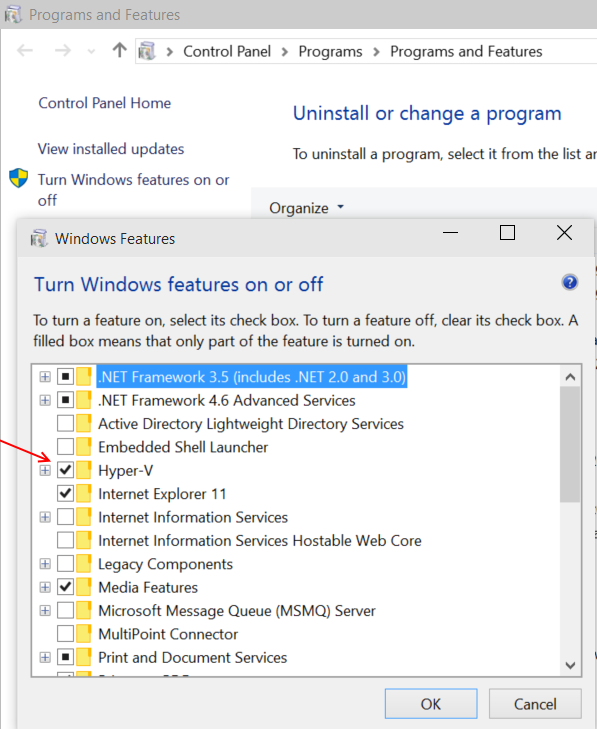Click OK button in Windows Features
Image resolution: width=597 pixels, height=729 pixels.
pyautogui.click(x=431, y=704)
